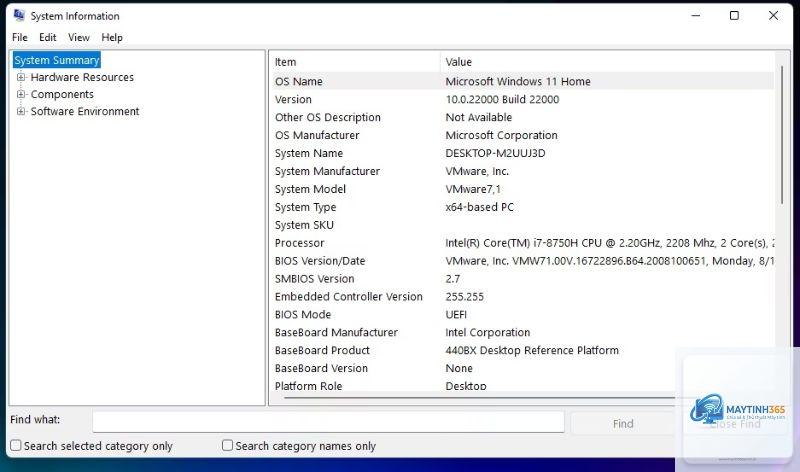Select the BIOS Mode row

pyautogui.click(x=522, y=314)
